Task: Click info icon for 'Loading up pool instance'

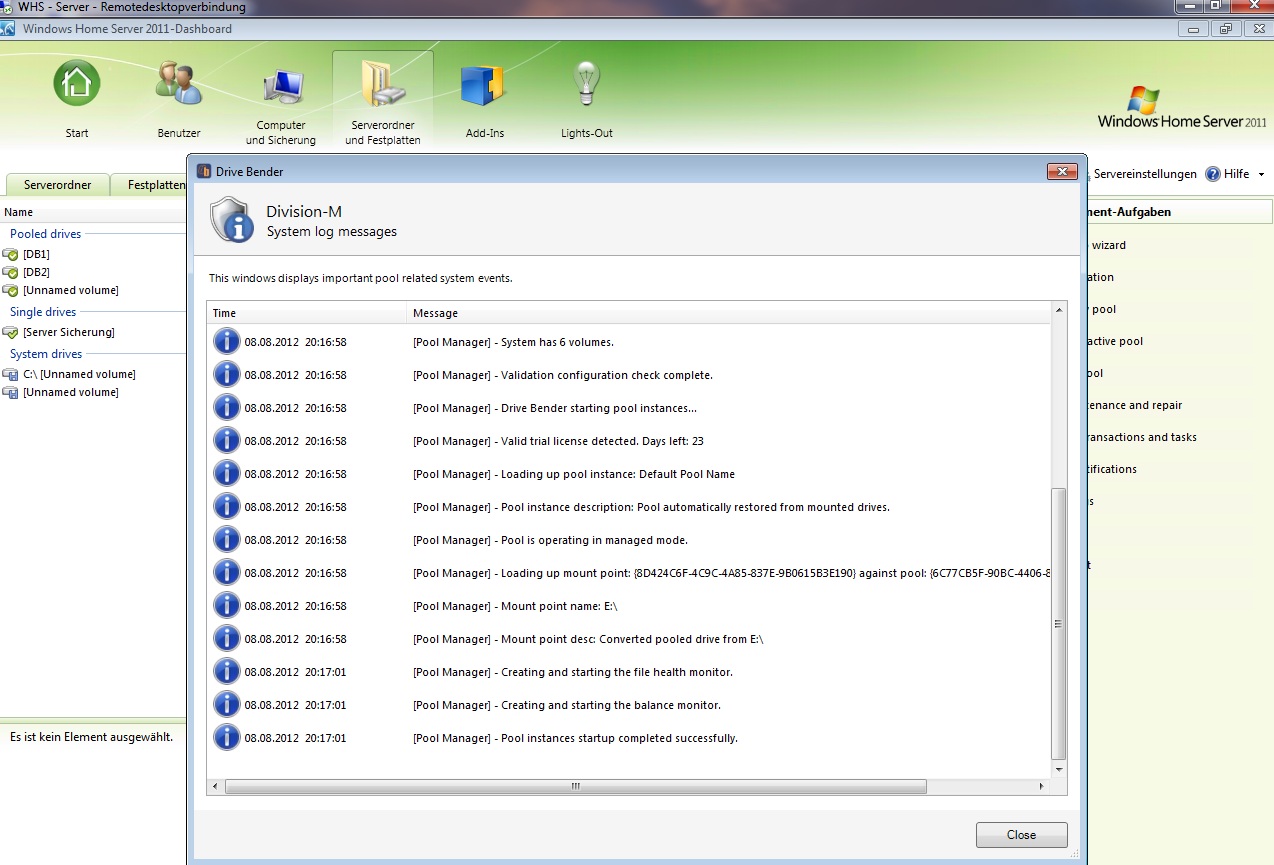Action: pyautogui.click(x=227, y=474)
